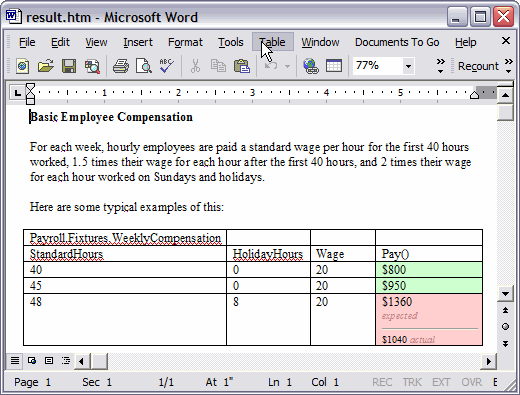Open the Table menu
Image resolution: width=520 pixels, height=395 pixels.
point(273,42)
